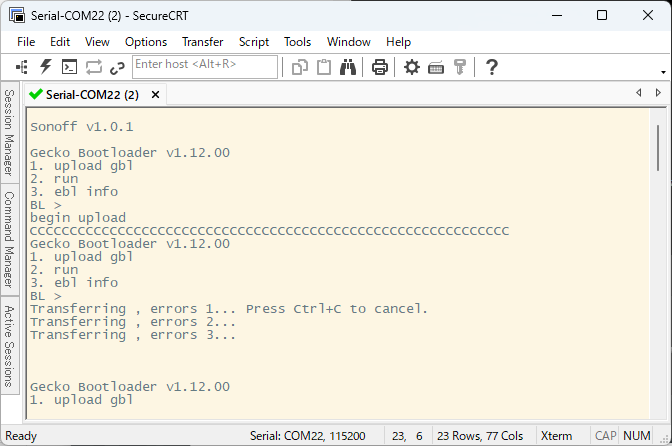Click the Reconnect toolbar icon
The width and height of the screenshot is (672, 446).
click(93, 67)
